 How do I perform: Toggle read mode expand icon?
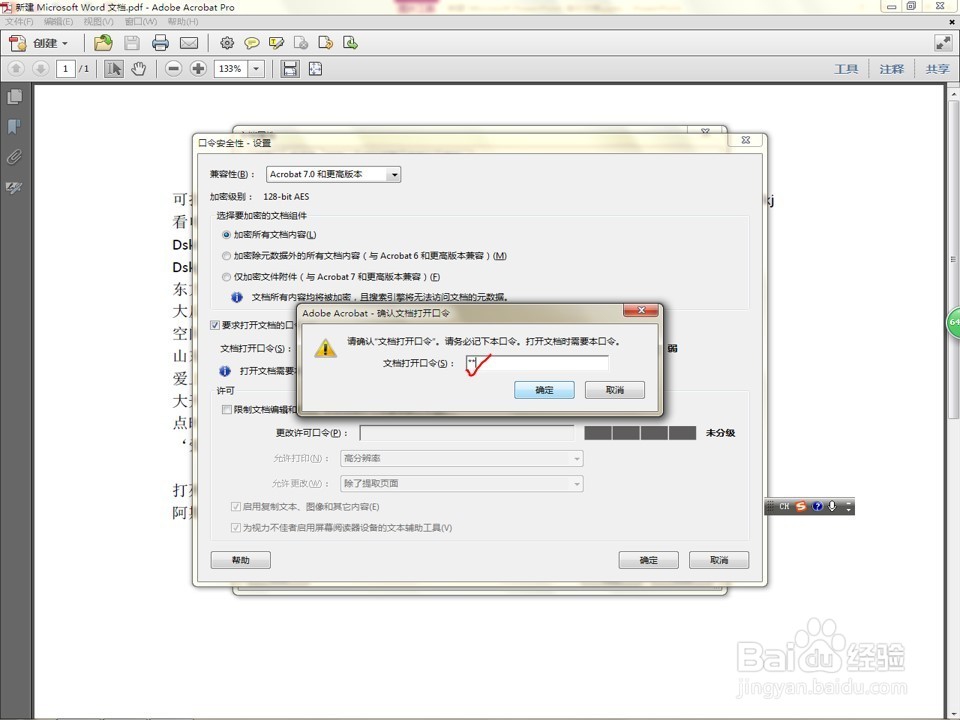coord(943,43)
